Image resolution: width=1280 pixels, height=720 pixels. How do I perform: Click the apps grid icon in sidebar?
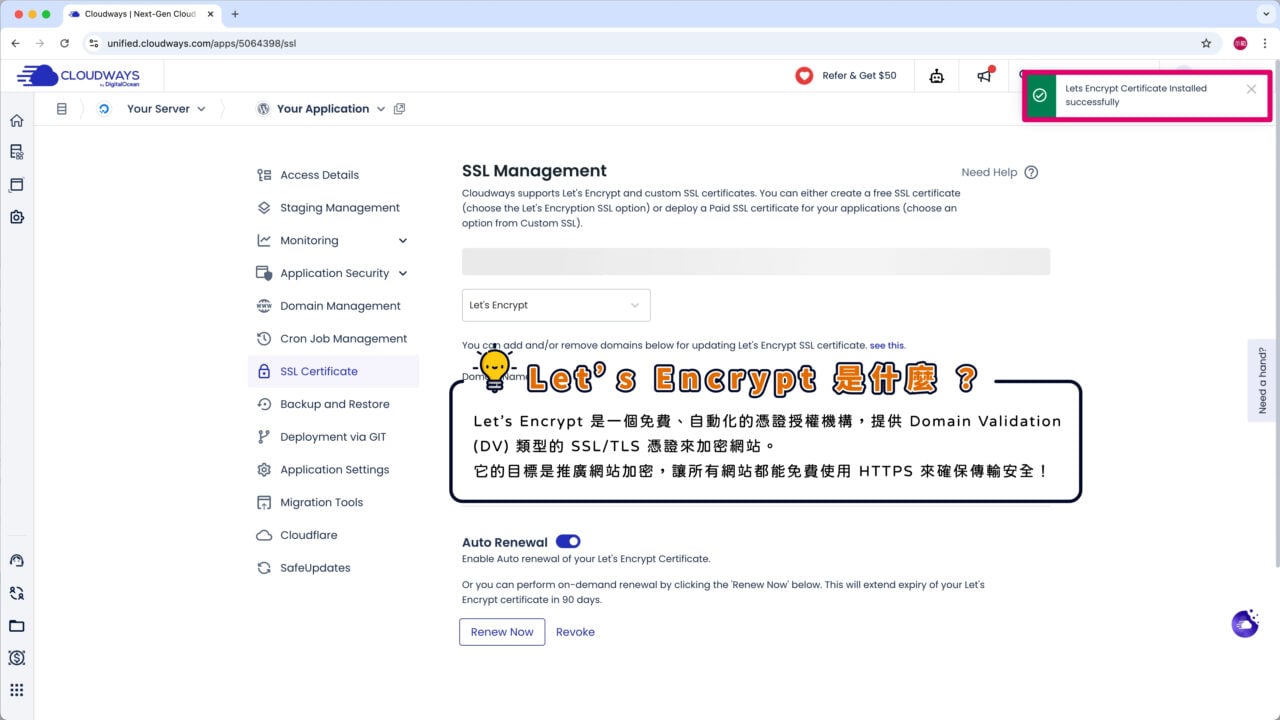coord(16,690)
